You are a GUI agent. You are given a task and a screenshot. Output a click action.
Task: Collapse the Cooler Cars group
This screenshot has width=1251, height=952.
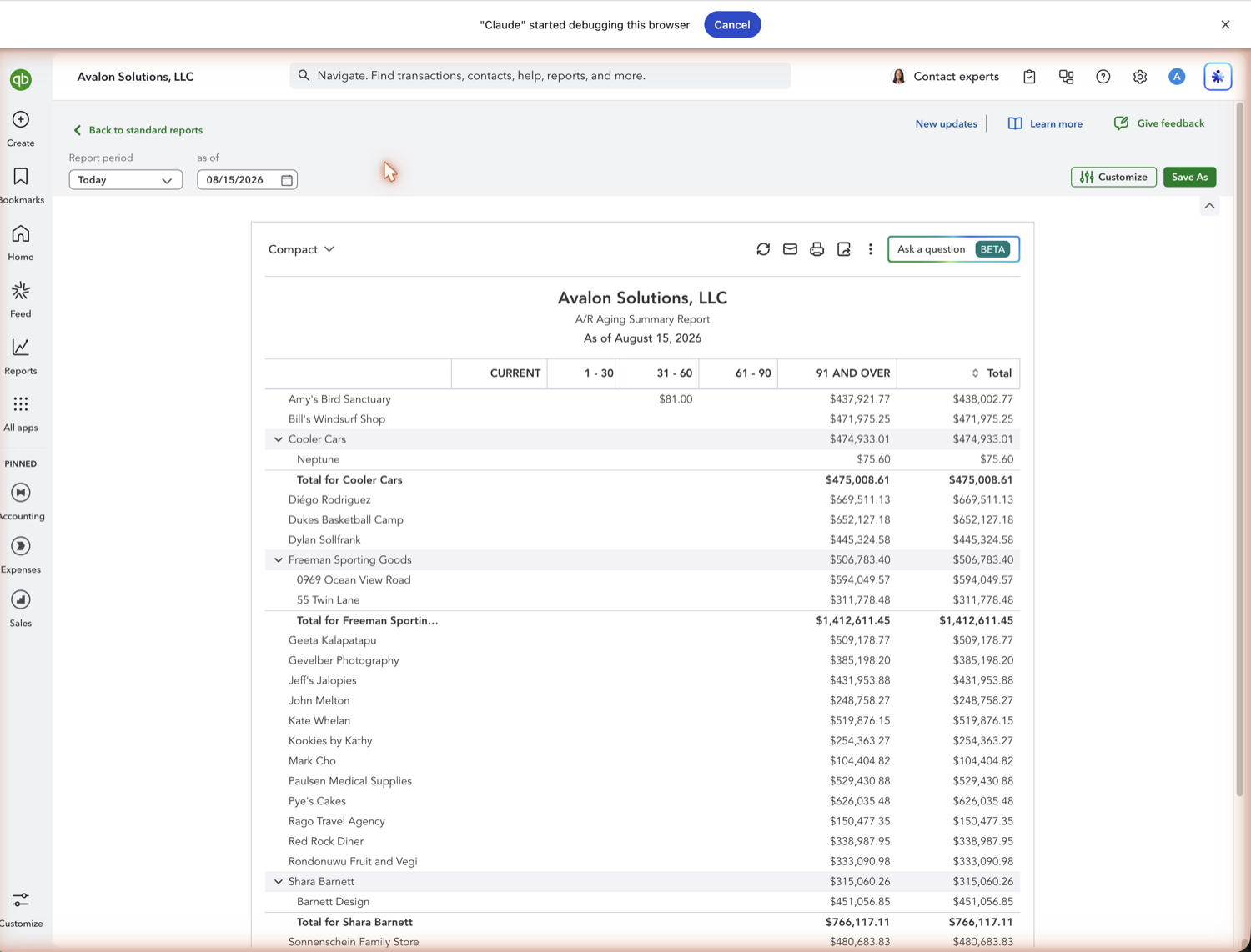point(279,439)
